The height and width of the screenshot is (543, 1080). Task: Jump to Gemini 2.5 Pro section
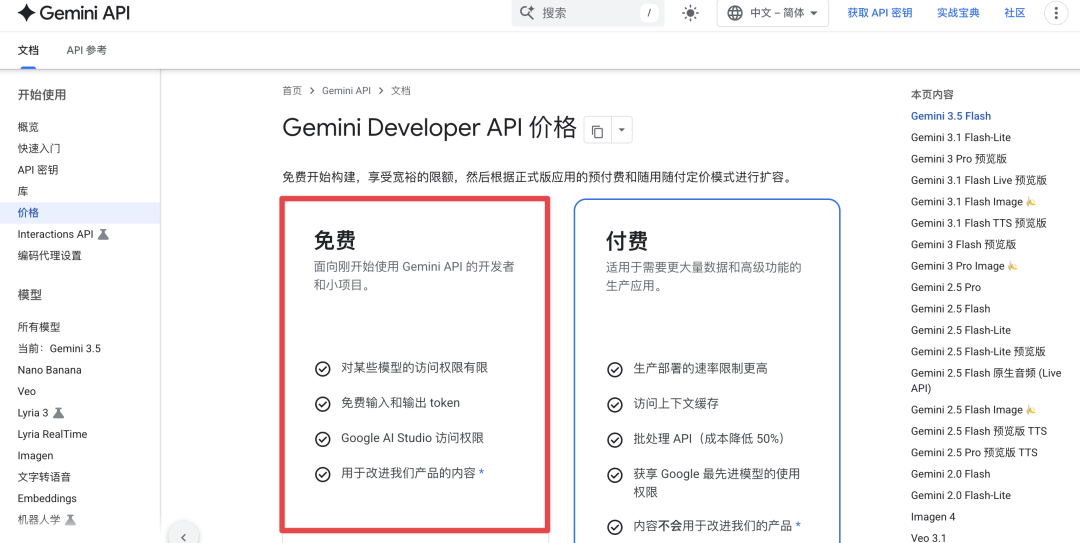(946, 287)
